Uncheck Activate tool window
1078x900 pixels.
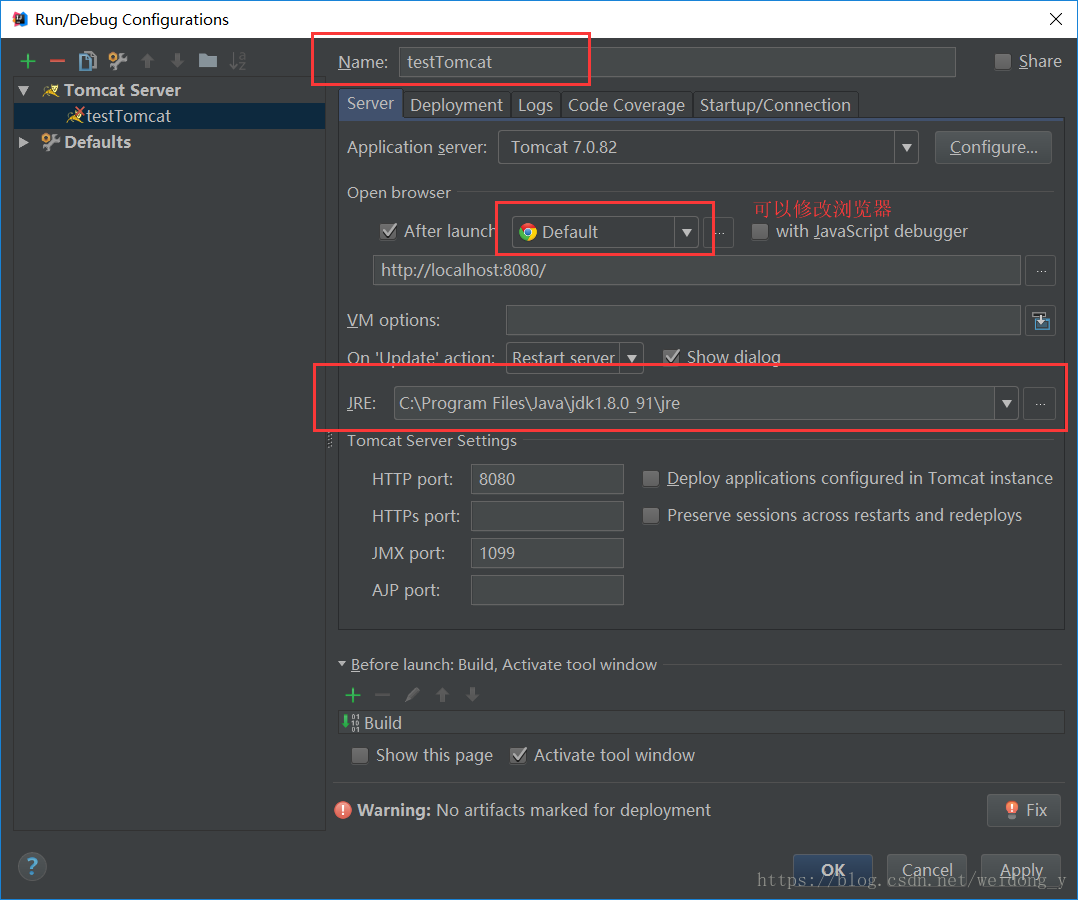point(518,756)
